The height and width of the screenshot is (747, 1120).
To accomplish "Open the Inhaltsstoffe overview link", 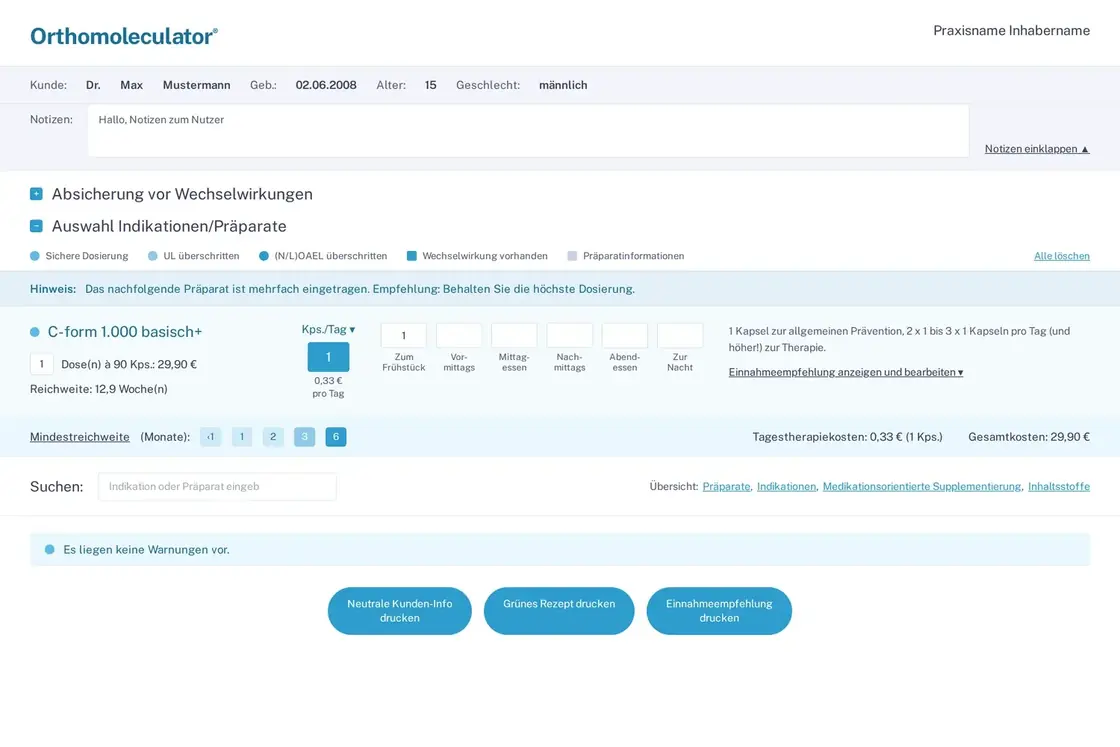I will point(1059,486).
